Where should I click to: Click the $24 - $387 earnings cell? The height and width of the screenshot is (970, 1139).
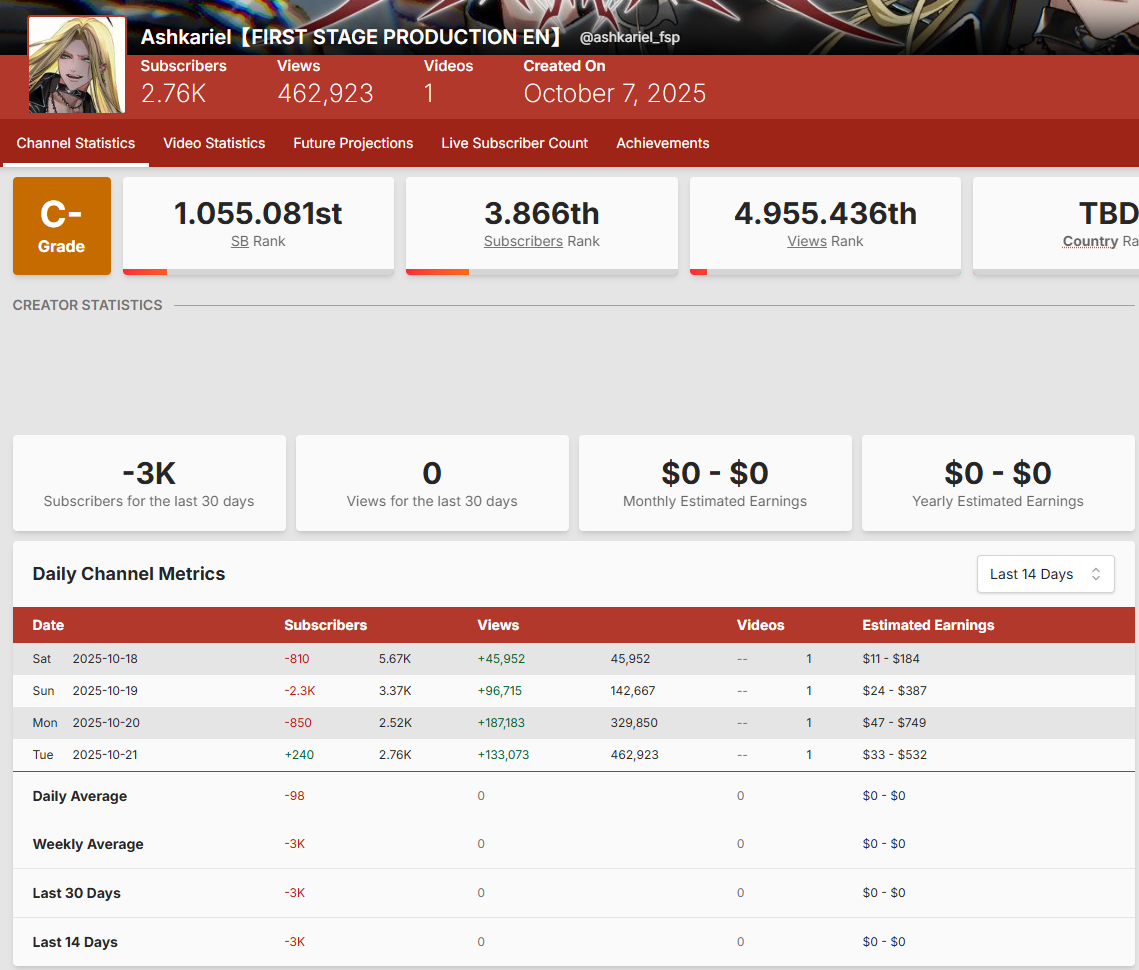point(895,691)
